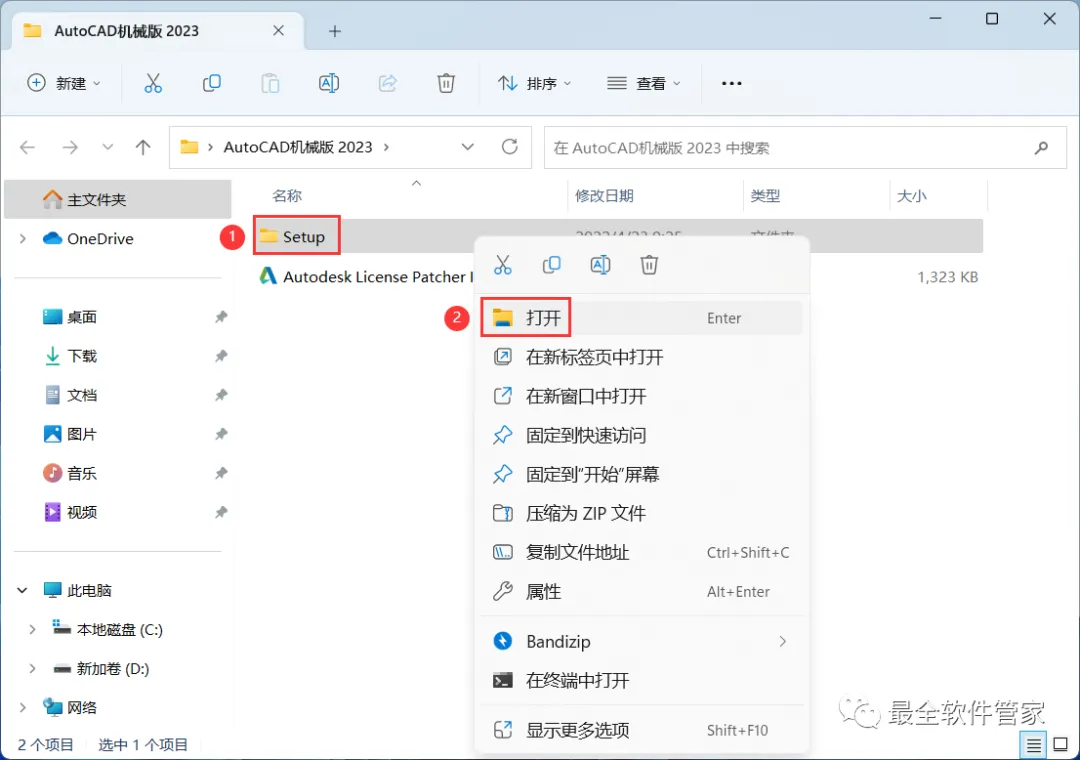The width and height of the screenshot is (1080, 760).
Task: Click the Cut icon in the toolbar
Action: 153,83
